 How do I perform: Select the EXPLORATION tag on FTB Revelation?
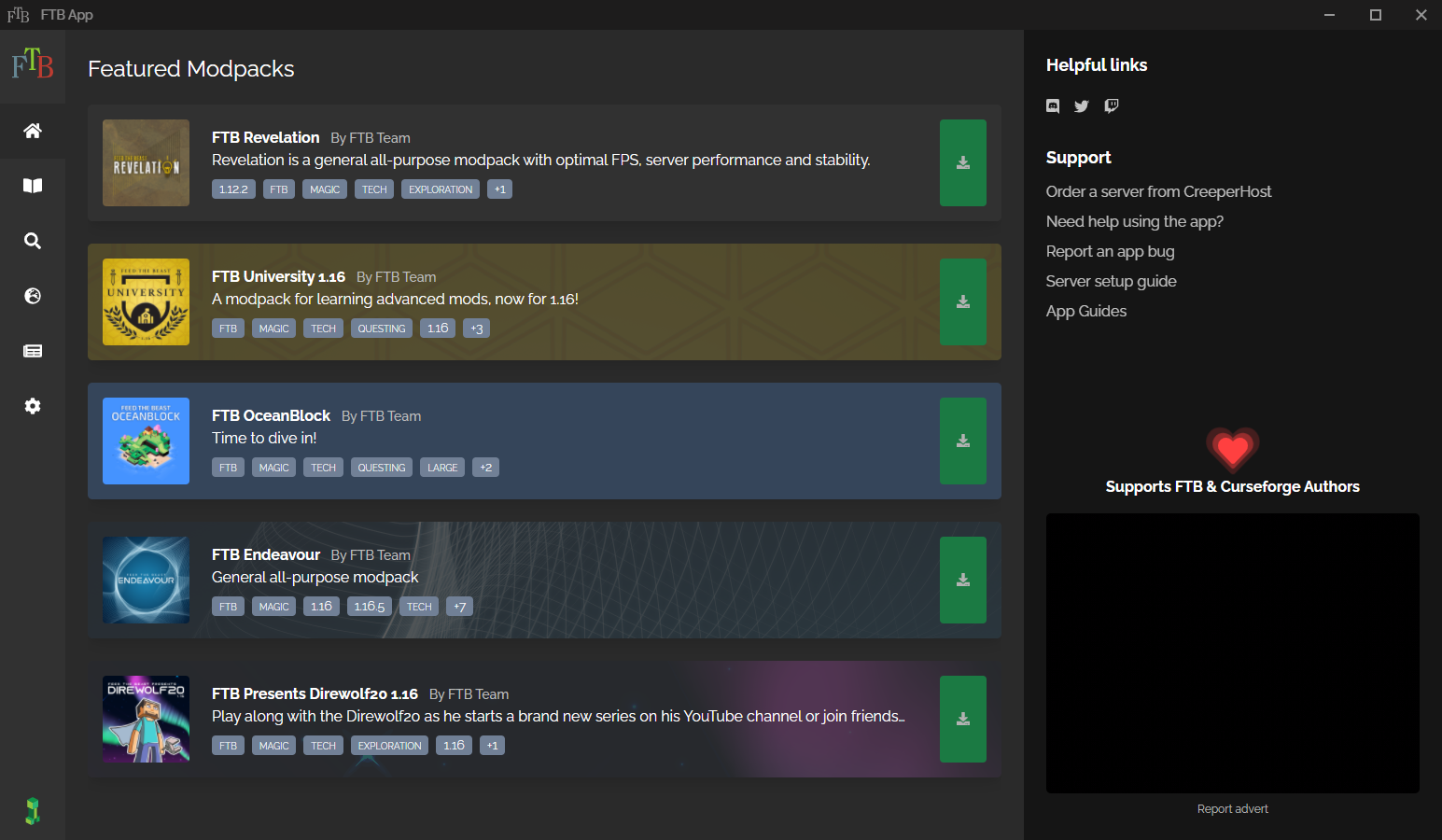[441, 189]
